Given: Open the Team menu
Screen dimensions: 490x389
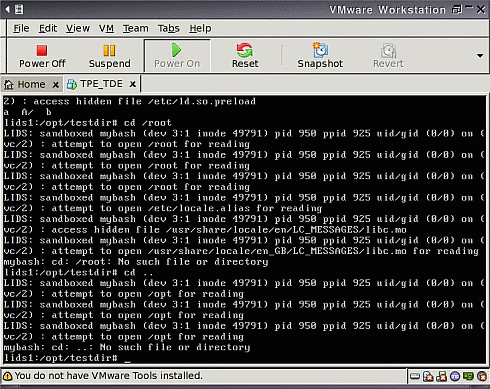Looking at the screenshot, I should coord(135,28).
